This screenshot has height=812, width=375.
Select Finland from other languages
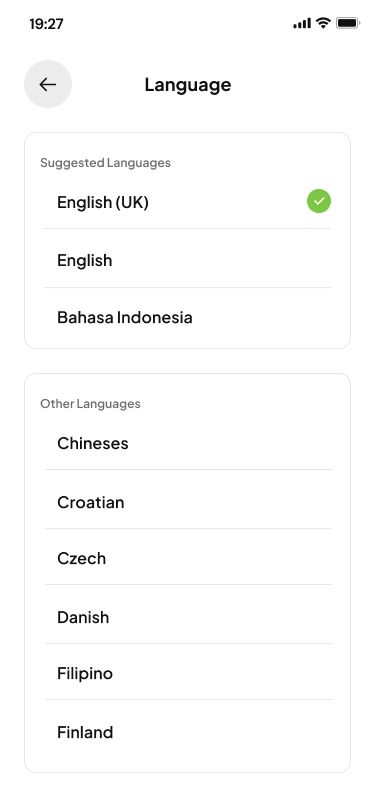point(189,731)
